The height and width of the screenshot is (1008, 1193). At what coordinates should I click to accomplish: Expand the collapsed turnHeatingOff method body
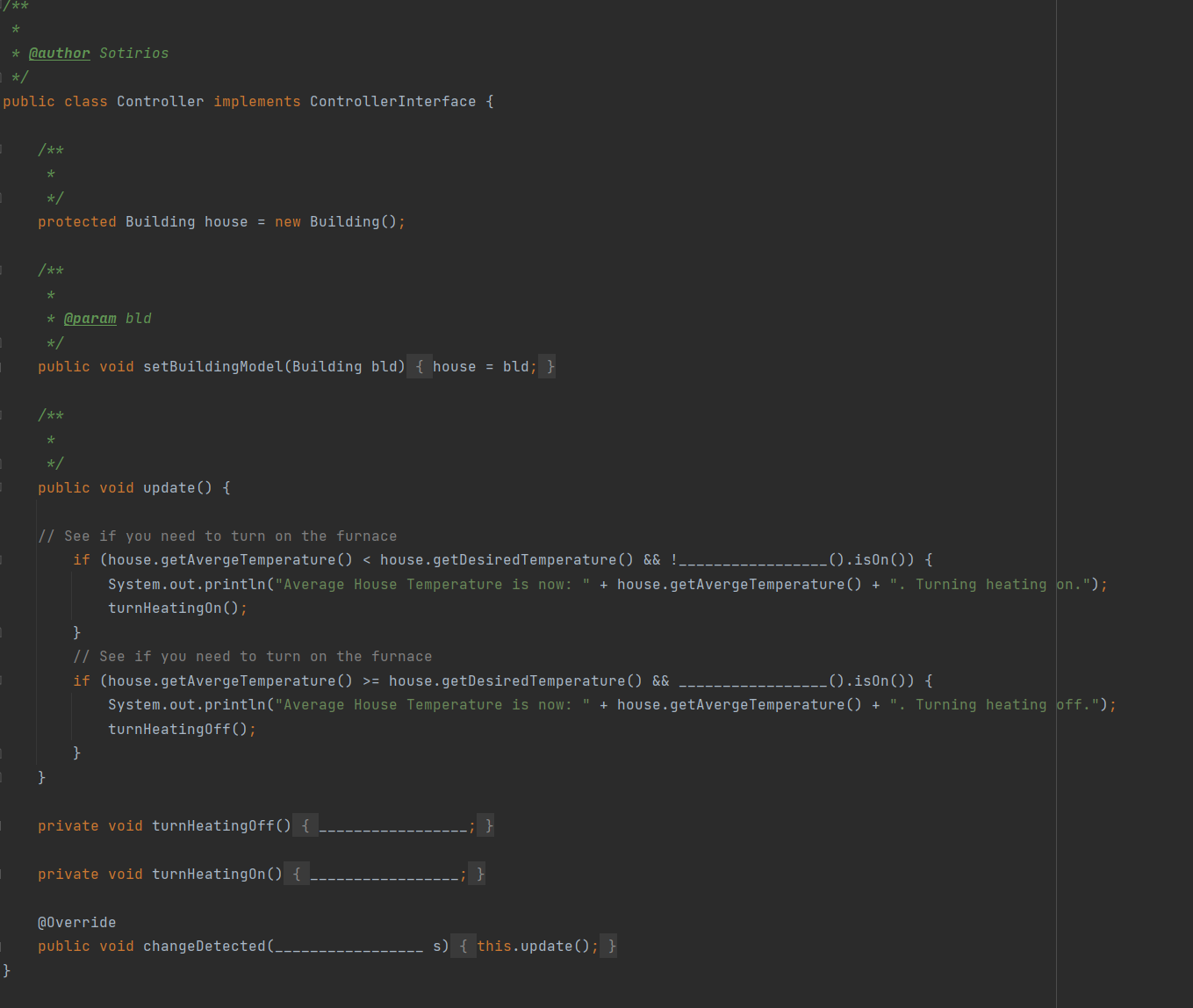click(x=305, y=825)
